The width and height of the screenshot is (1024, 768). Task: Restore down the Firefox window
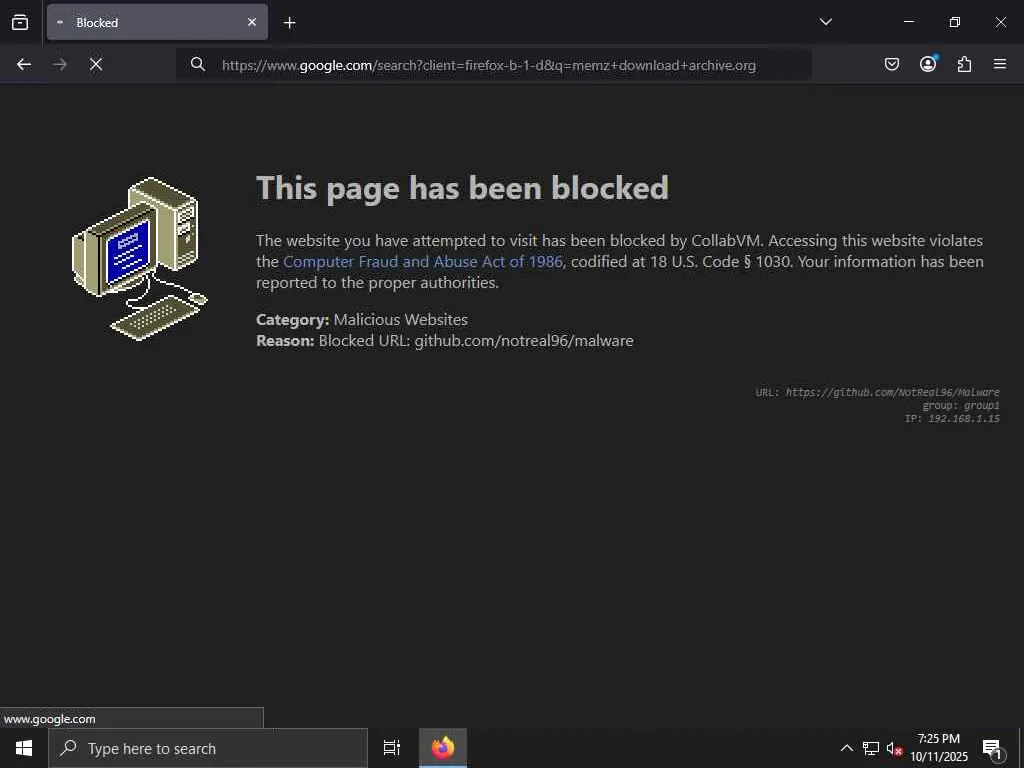pos(955,22)
